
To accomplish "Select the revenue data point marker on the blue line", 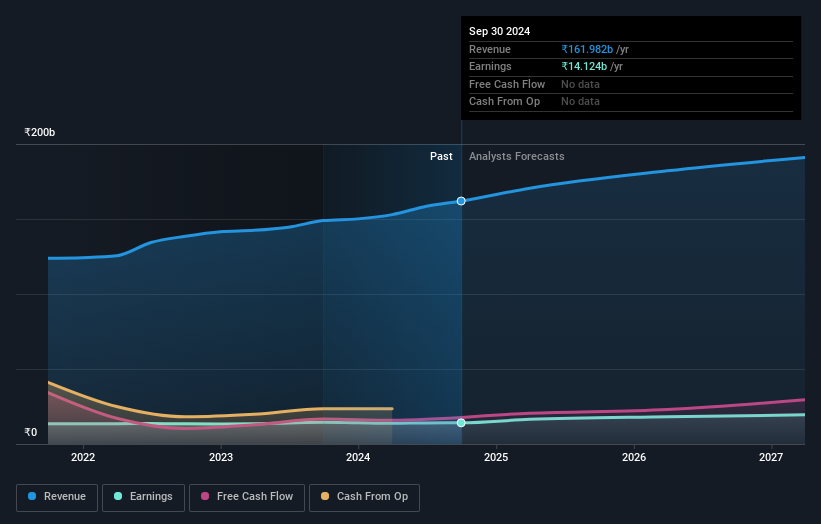I will point(461,201).
